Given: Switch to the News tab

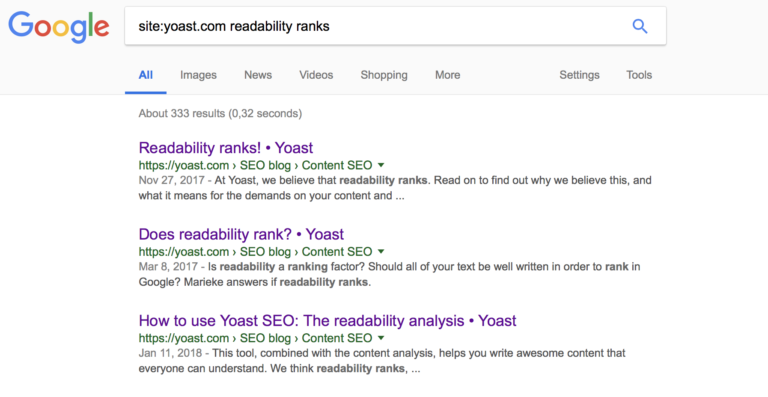Looking at the screenshot, I should pos(258,75).
